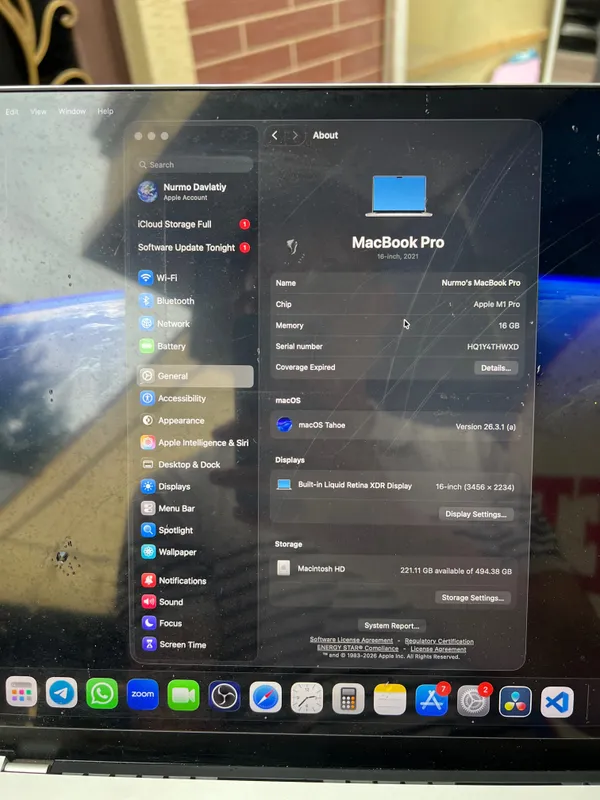
Task: Go back using the back chevron
Action: 275,135
